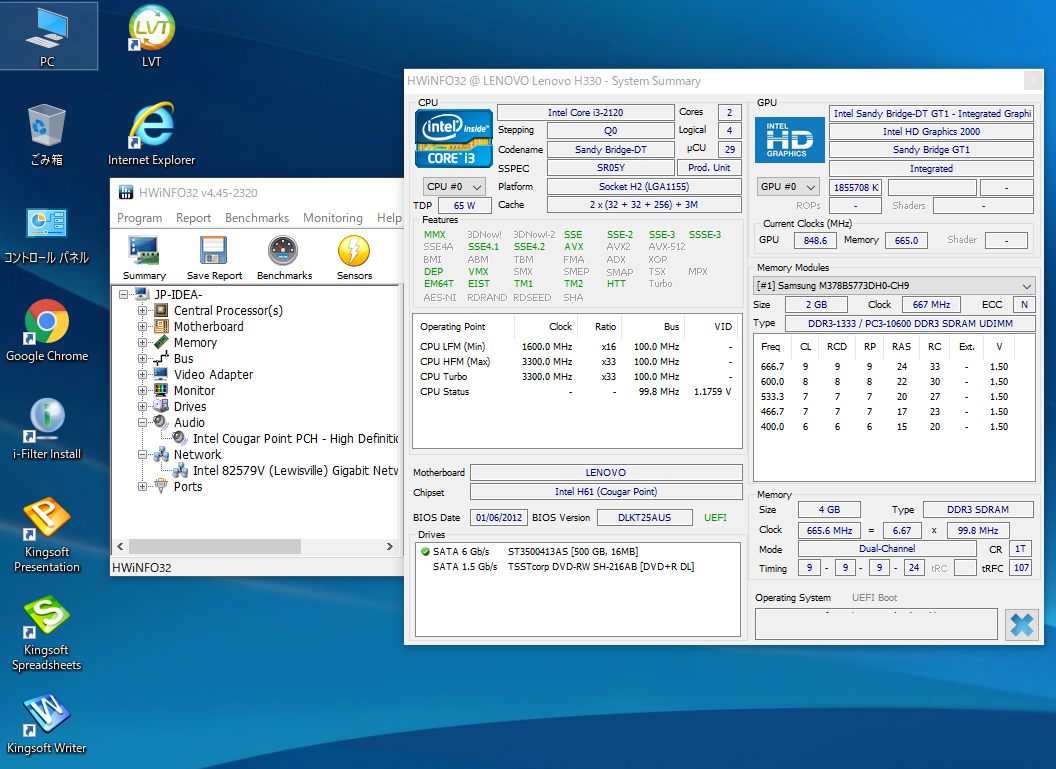Screen dimensions: 1056x769
Task: Click the Video Adapter tree icon
Action: (161, 374)
